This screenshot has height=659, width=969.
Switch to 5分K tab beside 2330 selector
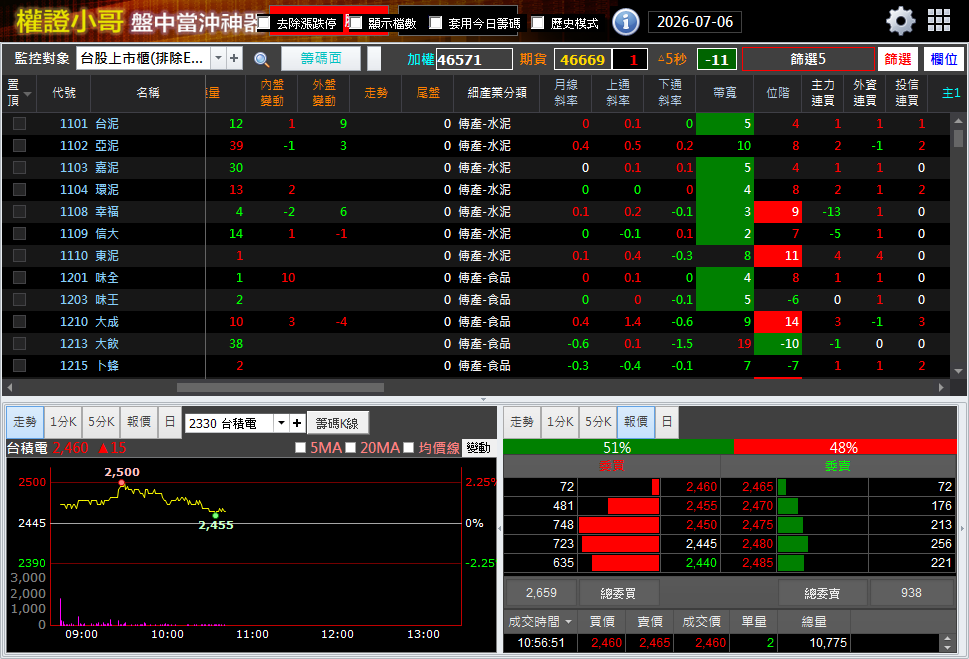(101, 422)
